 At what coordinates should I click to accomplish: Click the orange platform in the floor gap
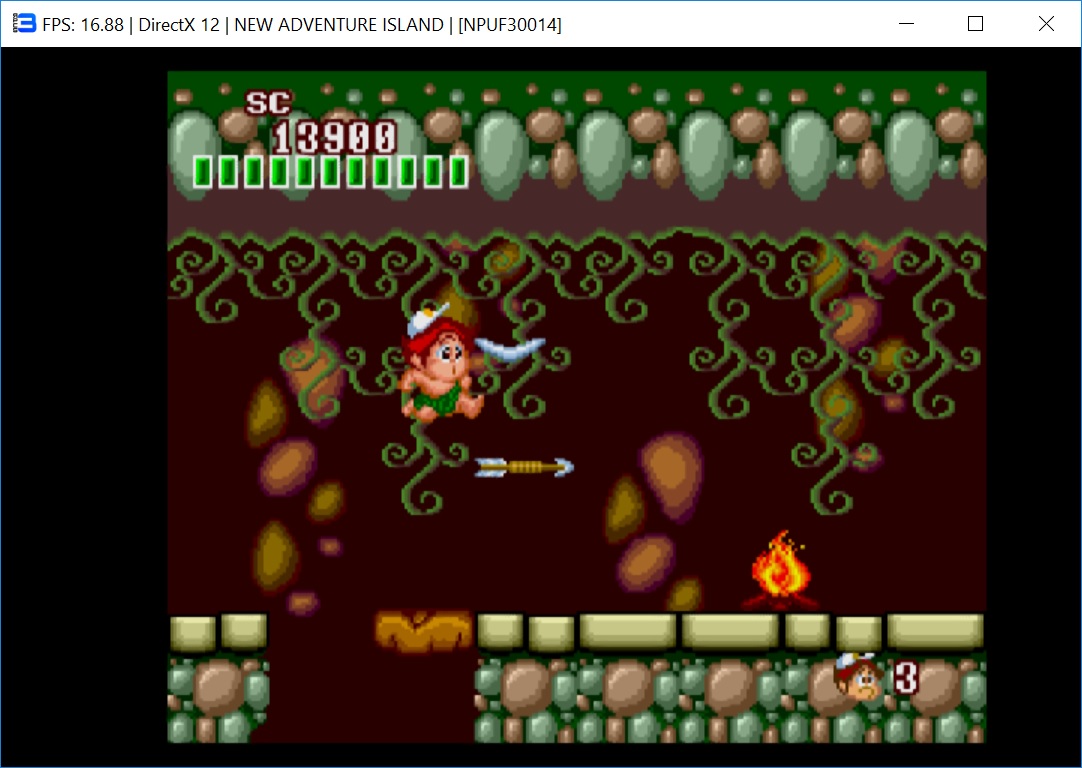pyautogui.click(x=423, y=630)
